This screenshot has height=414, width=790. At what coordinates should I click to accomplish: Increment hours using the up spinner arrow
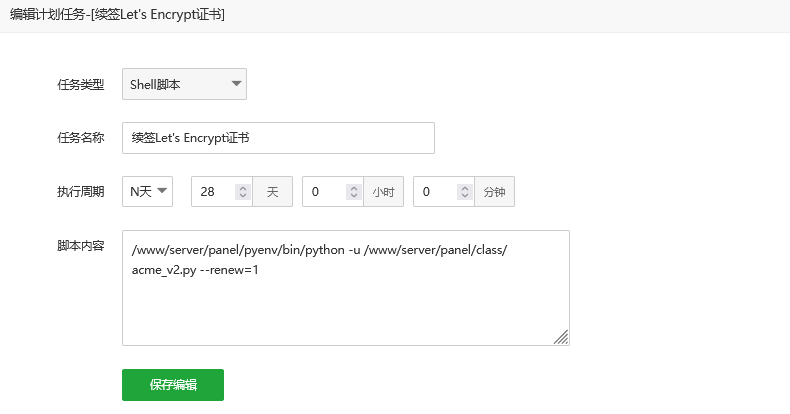click(x=354, y=188)
